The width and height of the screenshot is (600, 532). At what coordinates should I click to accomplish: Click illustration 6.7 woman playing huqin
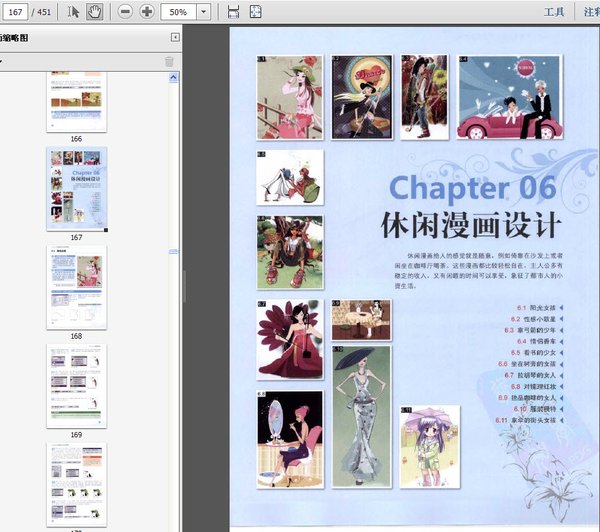pos(290,340)
